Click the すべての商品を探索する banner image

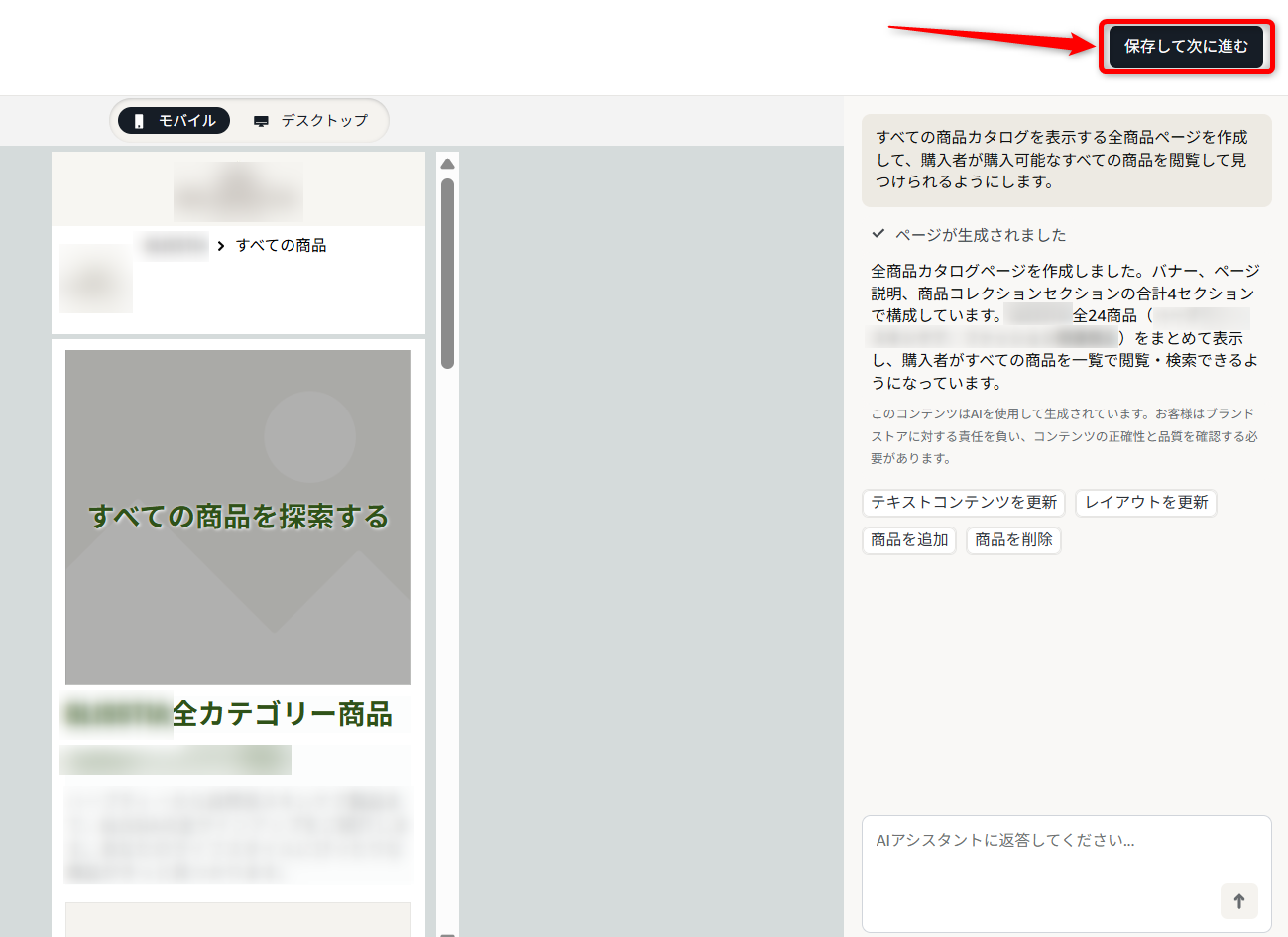pyautogui.click(x=238, y=517)
